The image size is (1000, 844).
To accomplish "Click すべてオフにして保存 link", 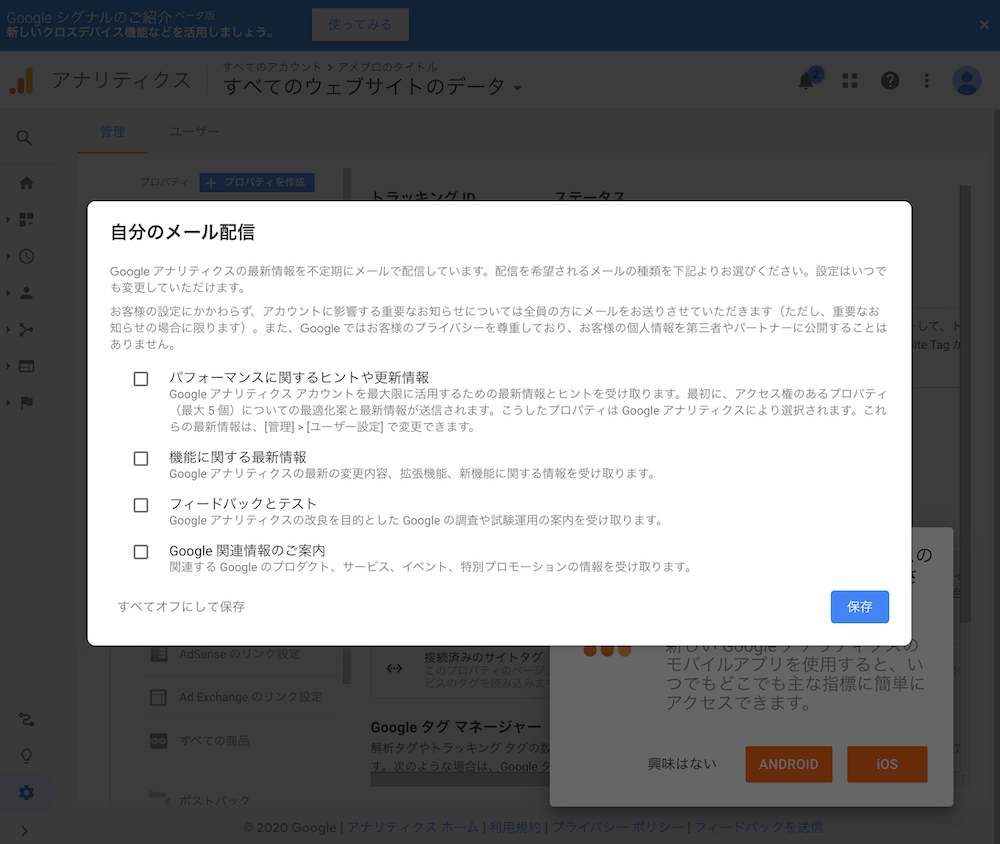I will point(181,607).
